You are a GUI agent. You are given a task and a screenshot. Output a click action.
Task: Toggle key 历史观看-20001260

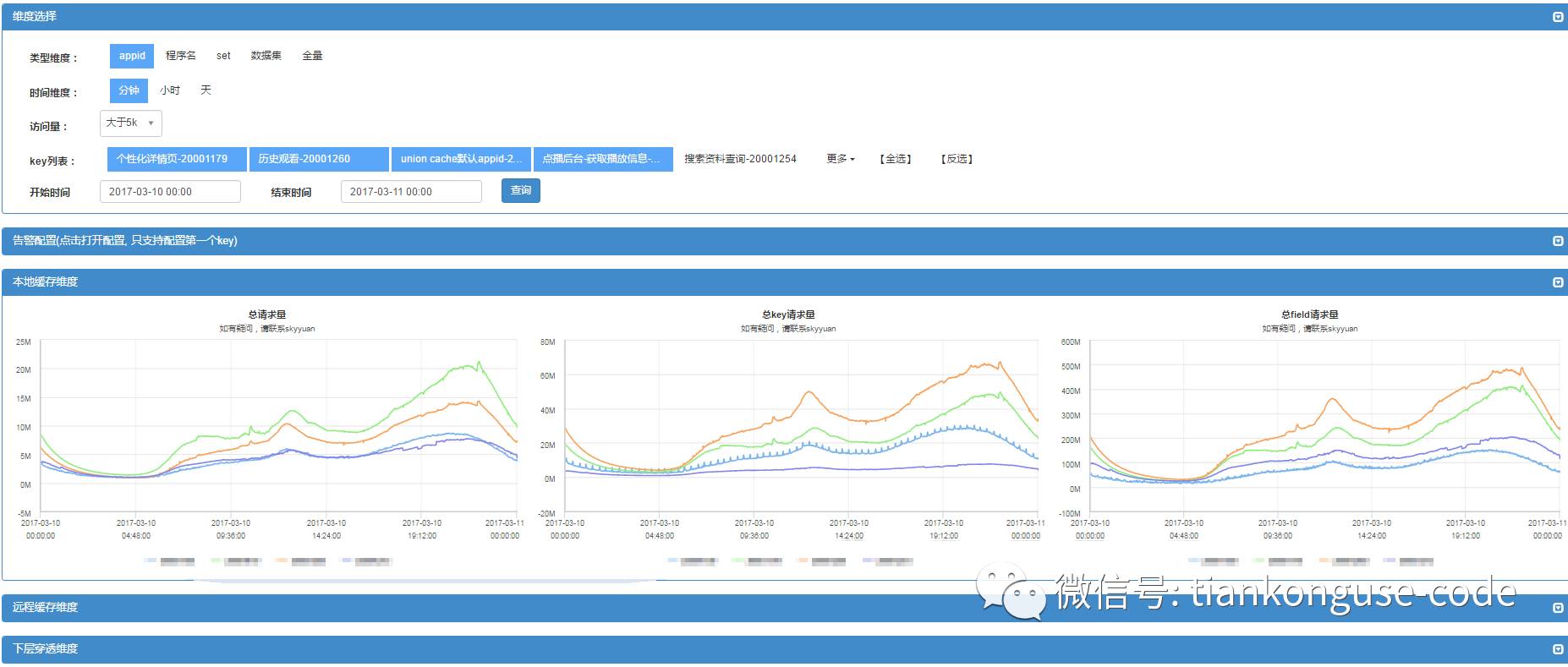click(319, 159)
